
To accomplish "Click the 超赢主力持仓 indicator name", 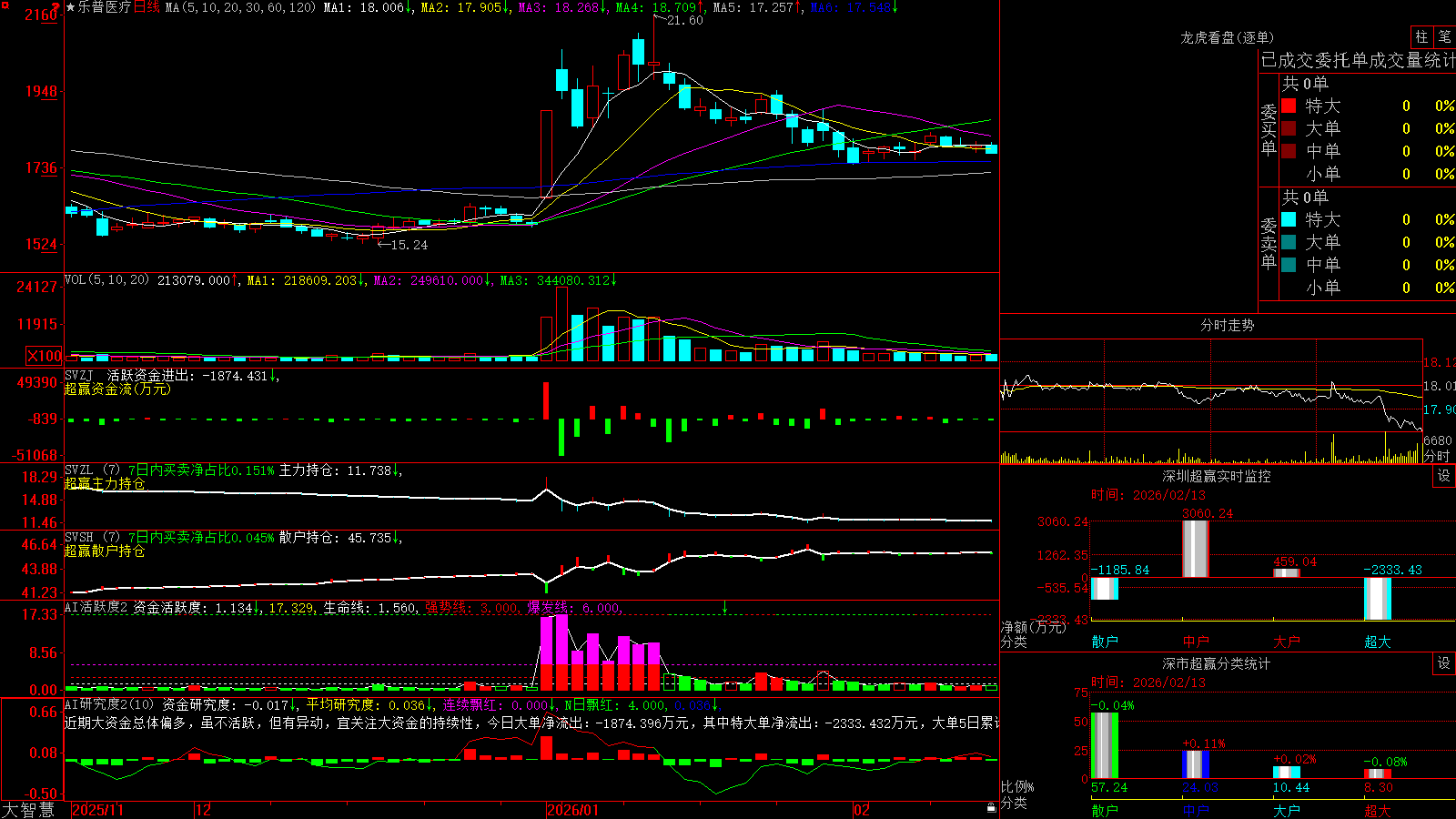I will coord(105,483).
